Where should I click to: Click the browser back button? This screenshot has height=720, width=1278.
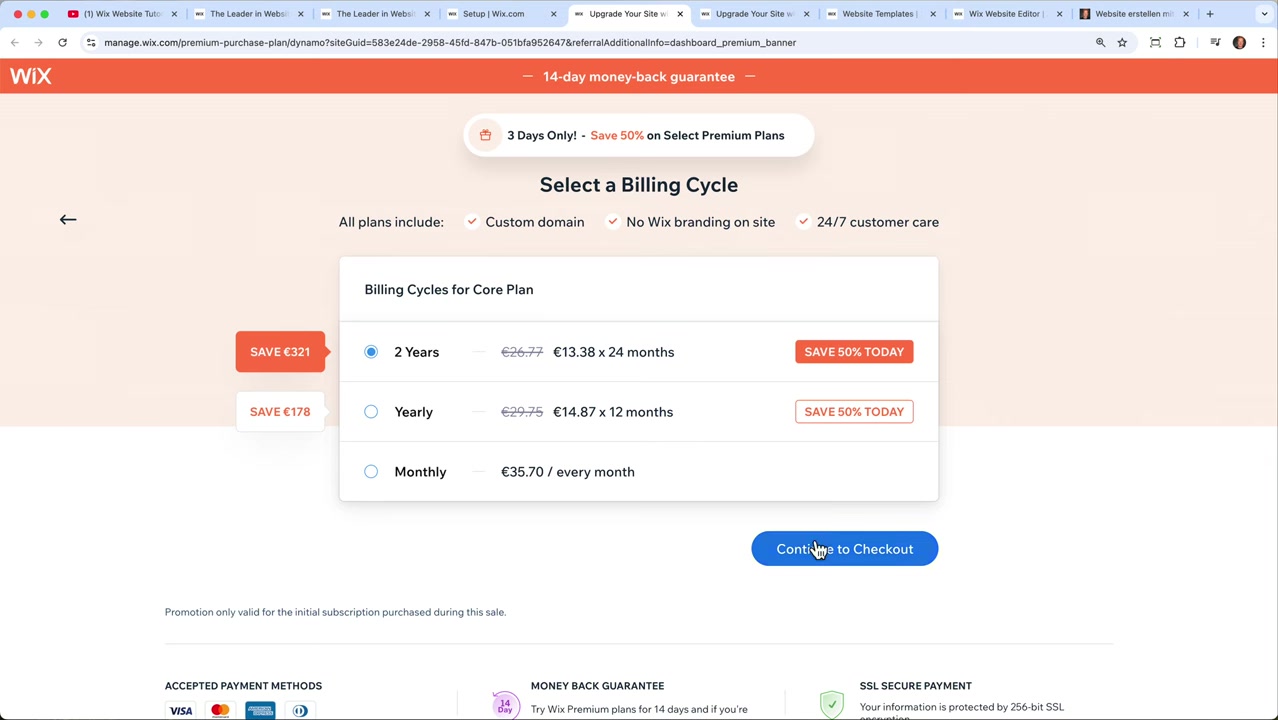(x=14, y=42)
